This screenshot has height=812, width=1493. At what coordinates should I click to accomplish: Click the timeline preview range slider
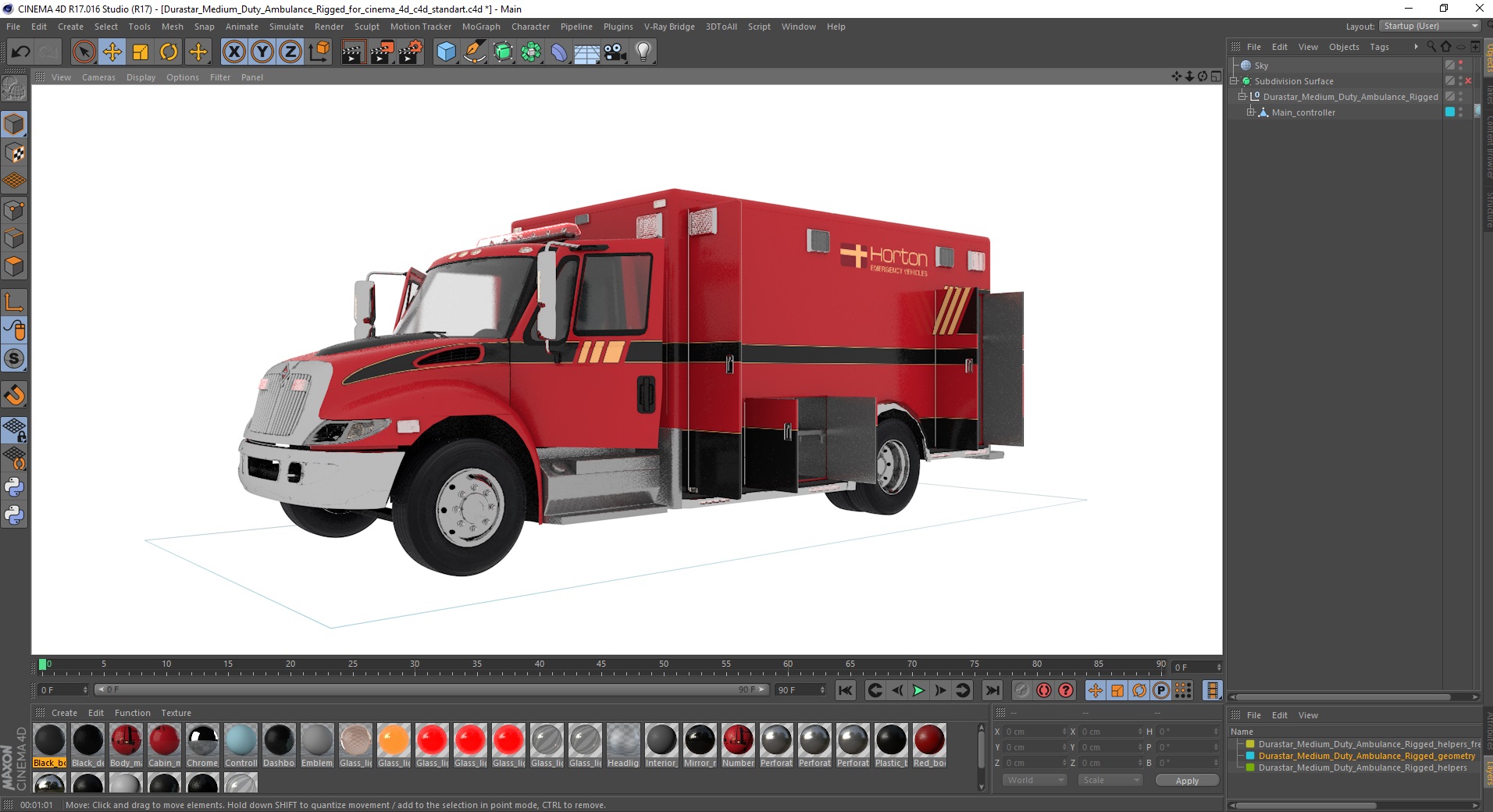click(430, 689)
